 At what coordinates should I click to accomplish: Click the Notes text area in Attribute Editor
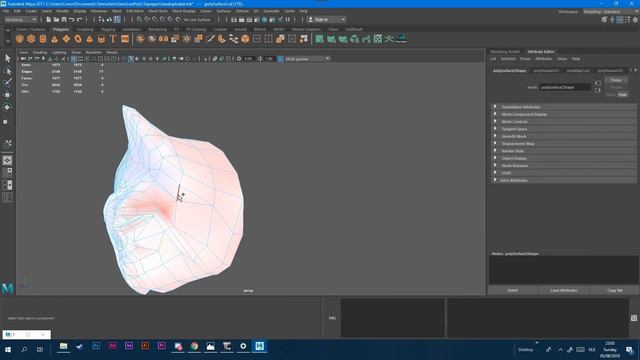click(x=563, y=270)
